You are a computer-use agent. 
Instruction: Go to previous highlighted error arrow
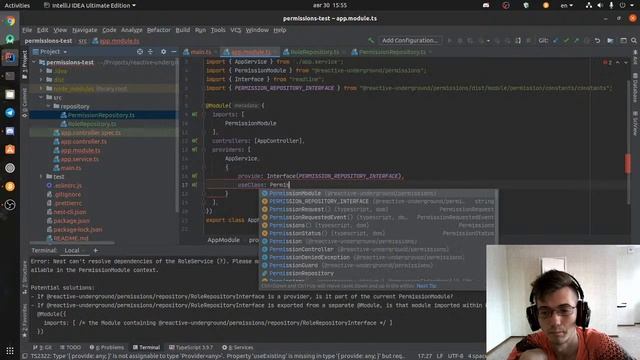click(618, 62)
